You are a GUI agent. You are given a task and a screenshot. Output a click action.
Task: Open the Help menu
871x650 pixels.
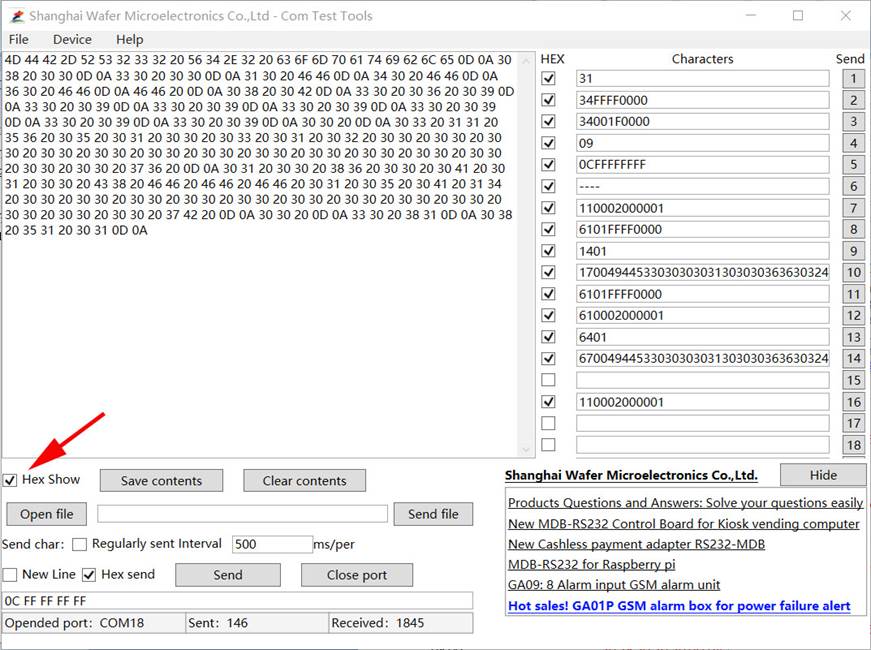(129, 39)
